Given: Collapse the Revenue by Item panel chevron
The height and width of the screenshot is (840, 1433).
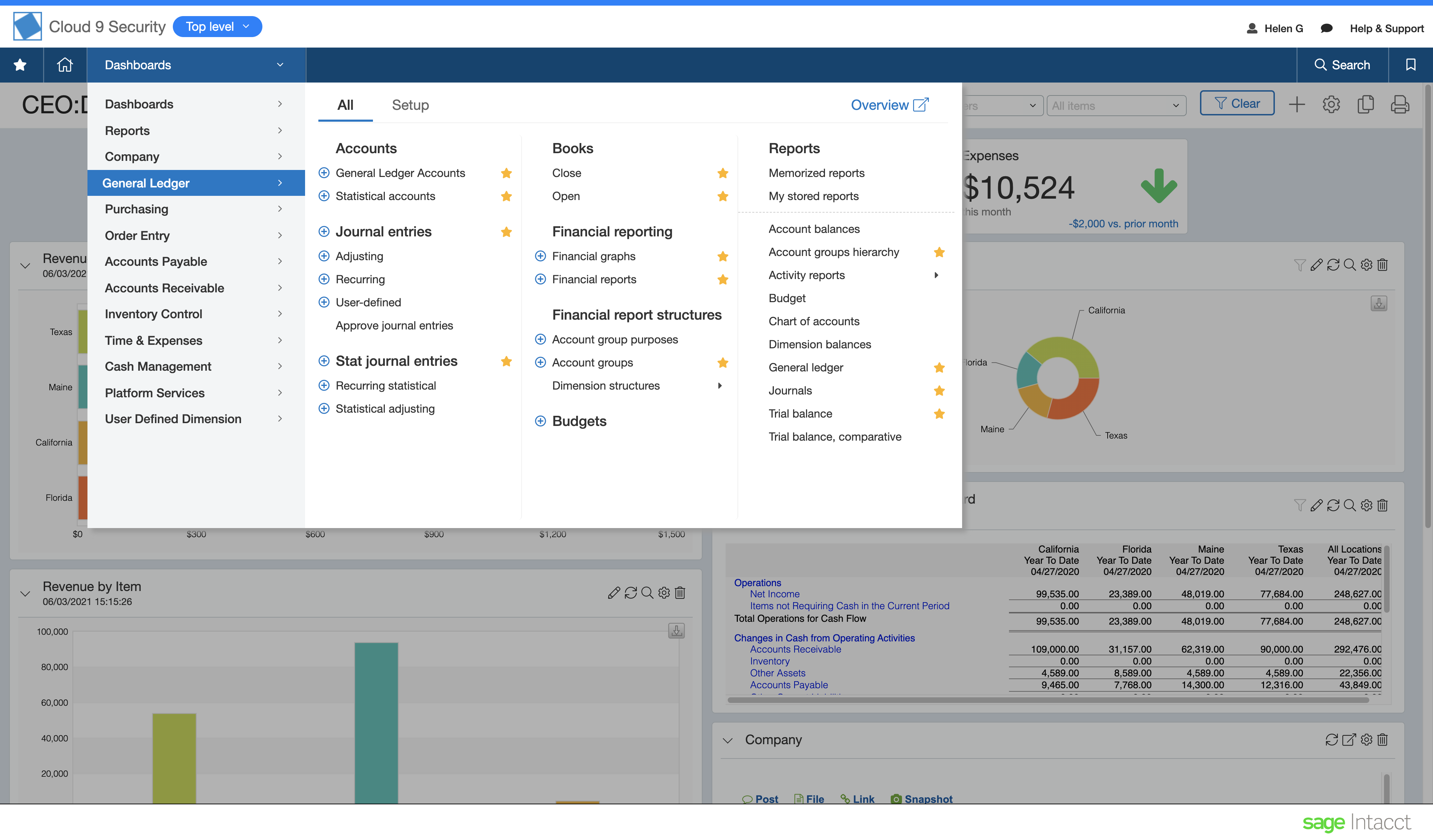Looking at the screenshot, I should pos(25,593).
